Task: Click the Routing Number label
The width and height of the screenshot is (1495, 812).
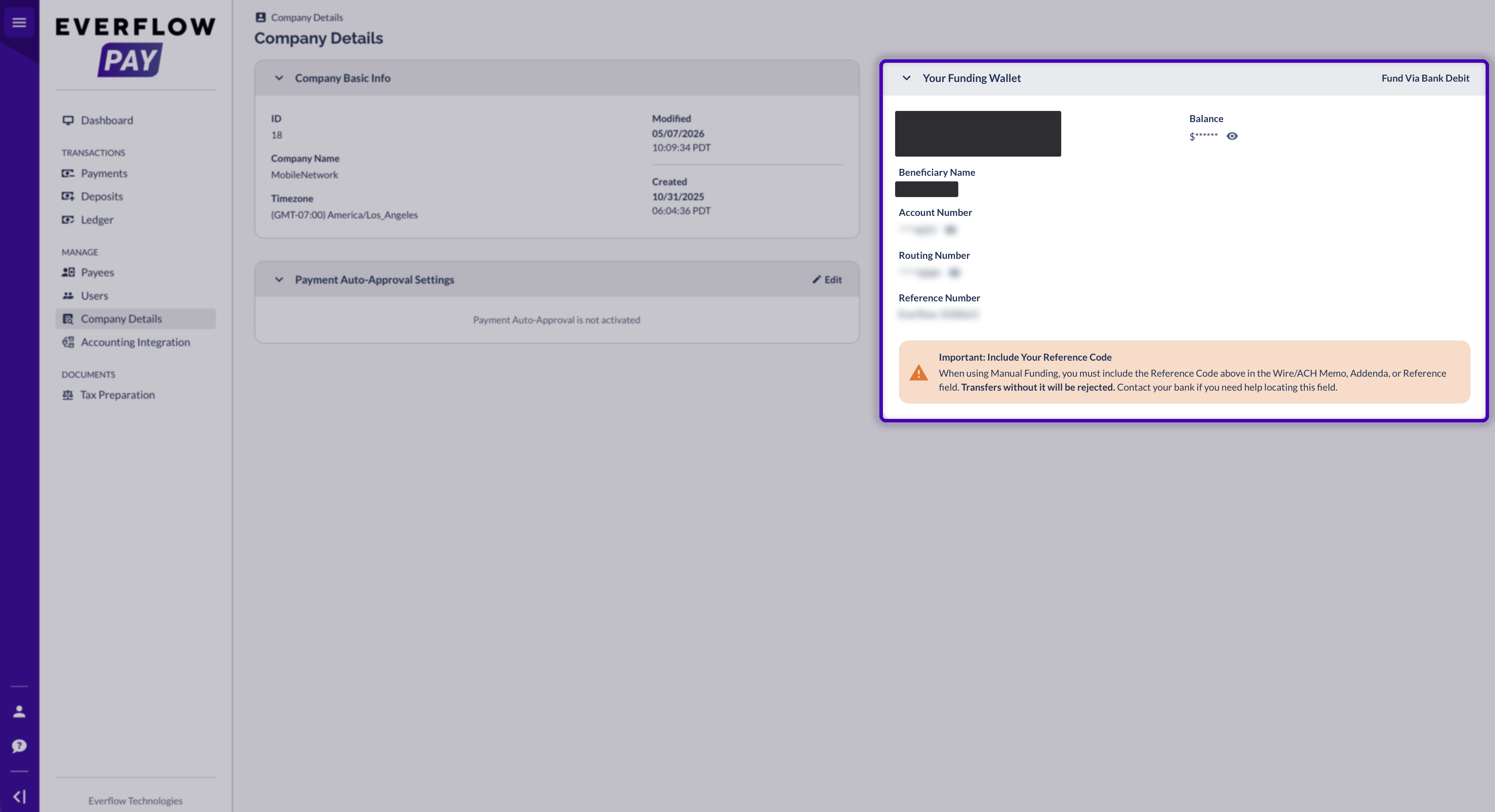Action: [x=934, y=255]
